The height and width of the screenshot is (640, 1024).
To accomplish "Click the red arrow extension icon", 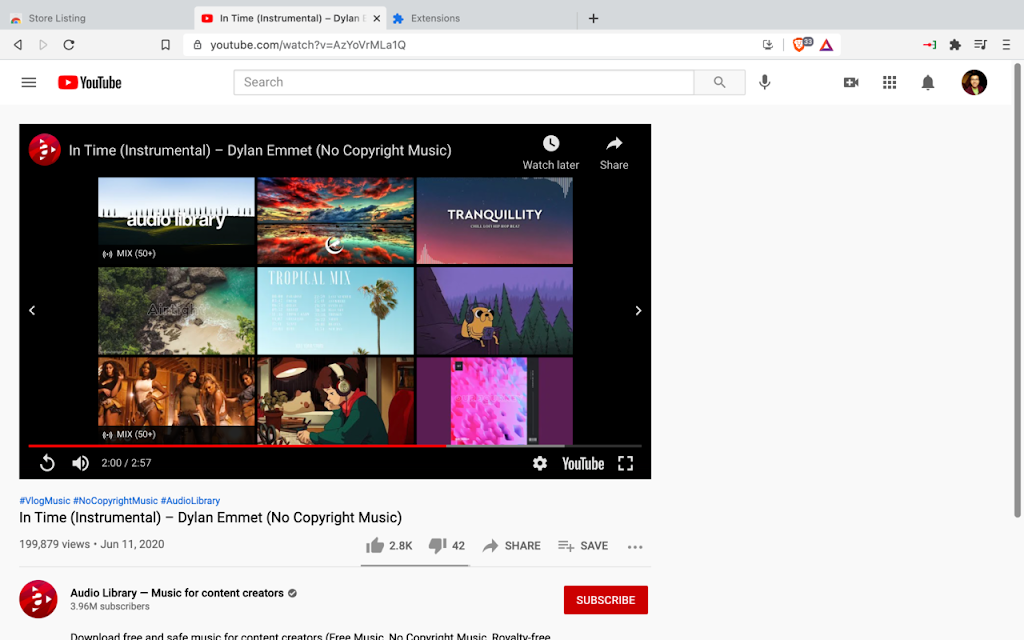I will coord(929,45).
